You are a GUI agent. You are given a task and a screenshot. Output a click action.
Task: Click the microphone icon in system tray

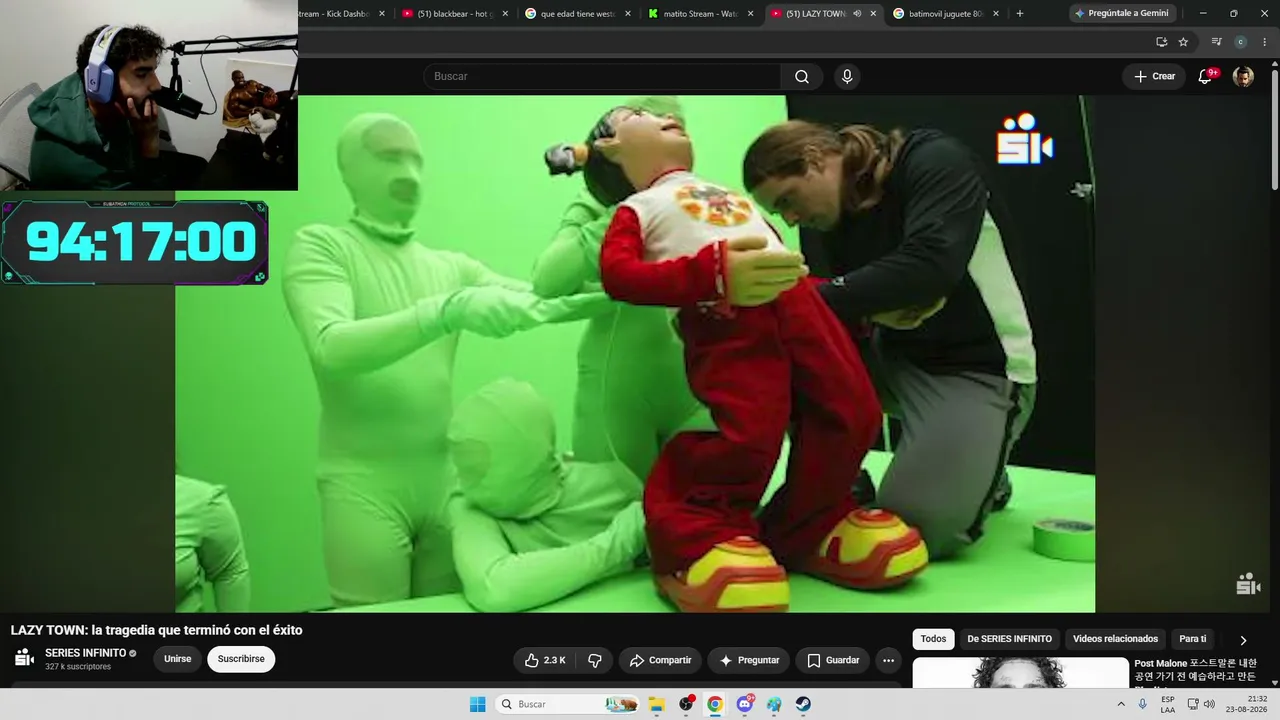(x=1143, y=704)
